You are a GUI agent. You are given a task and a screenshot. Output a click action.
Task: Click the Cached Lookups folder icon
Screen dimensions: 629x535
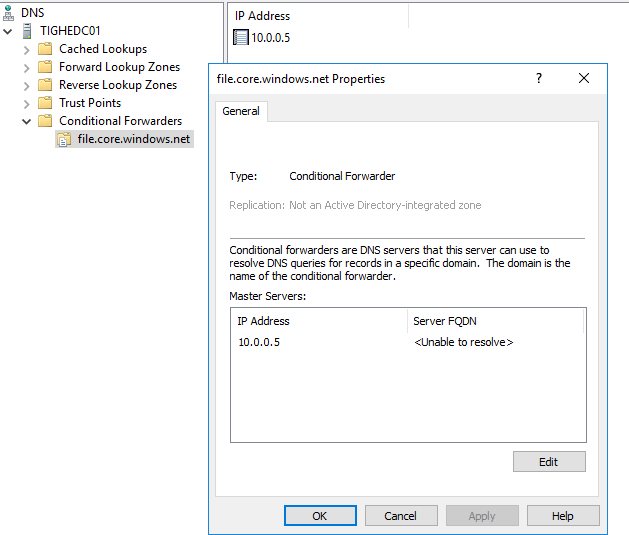[45, 49]
